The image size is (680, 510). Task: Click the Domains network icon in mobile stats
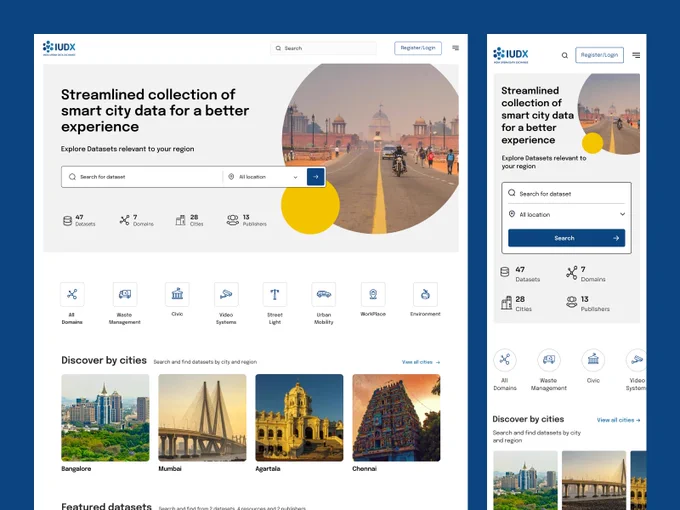[x=572, y=273]
